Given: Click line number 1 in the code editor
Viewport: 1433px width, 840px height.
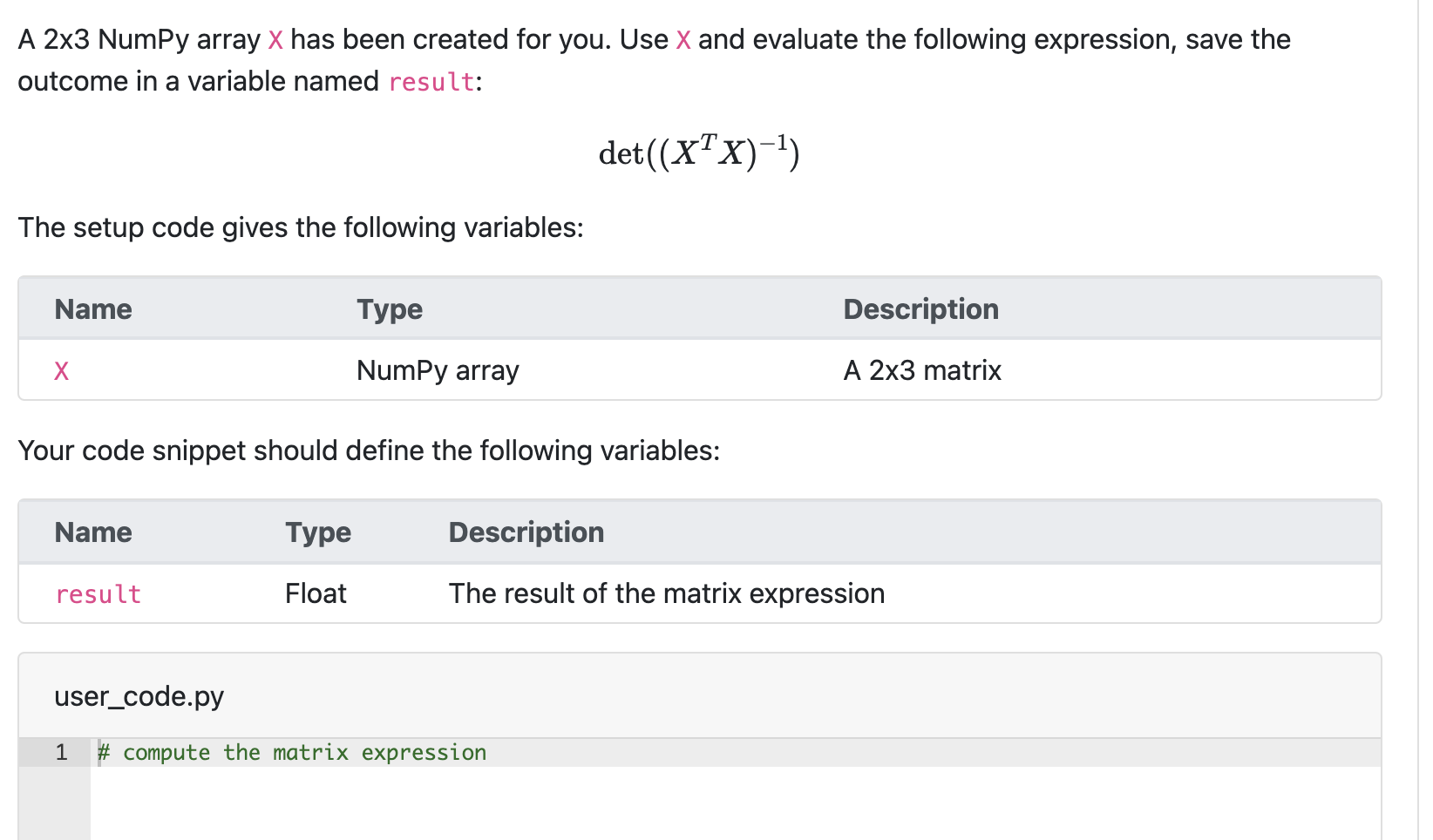Looking at the screenshot, I should pyautogui.click(x=61, y=752).
